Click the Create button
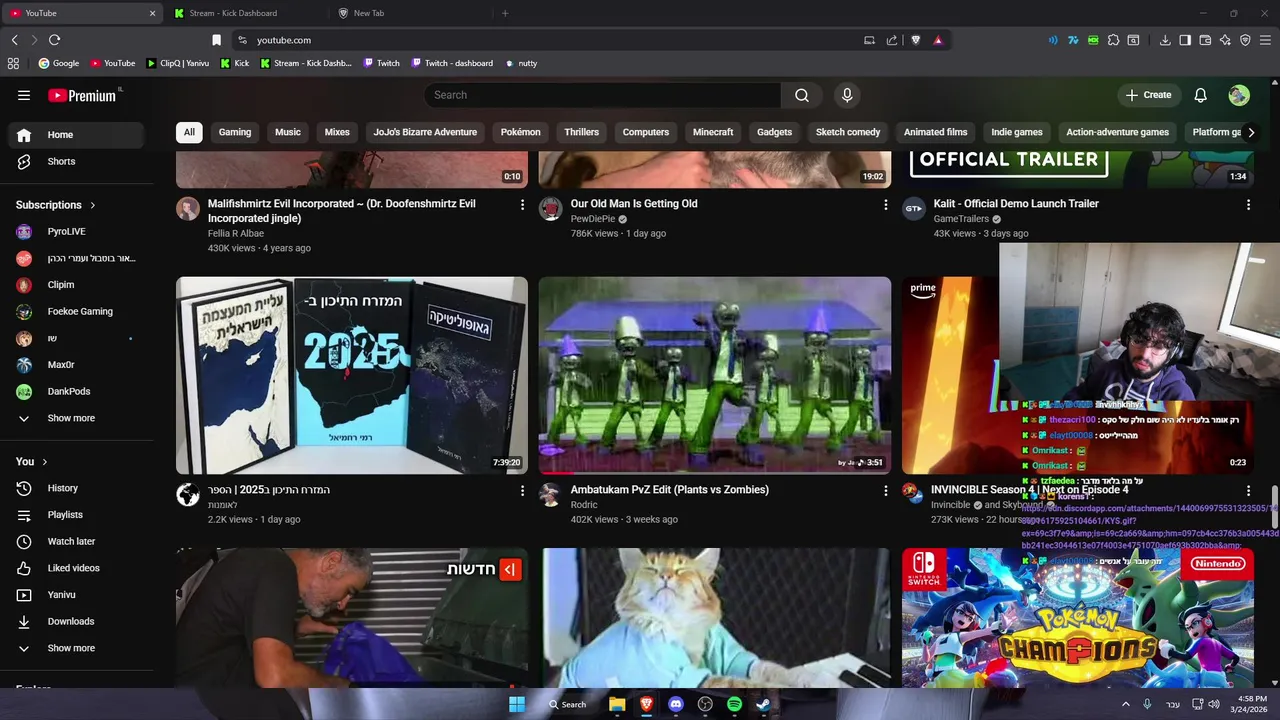1280x720 pixels. point(1148,95)
